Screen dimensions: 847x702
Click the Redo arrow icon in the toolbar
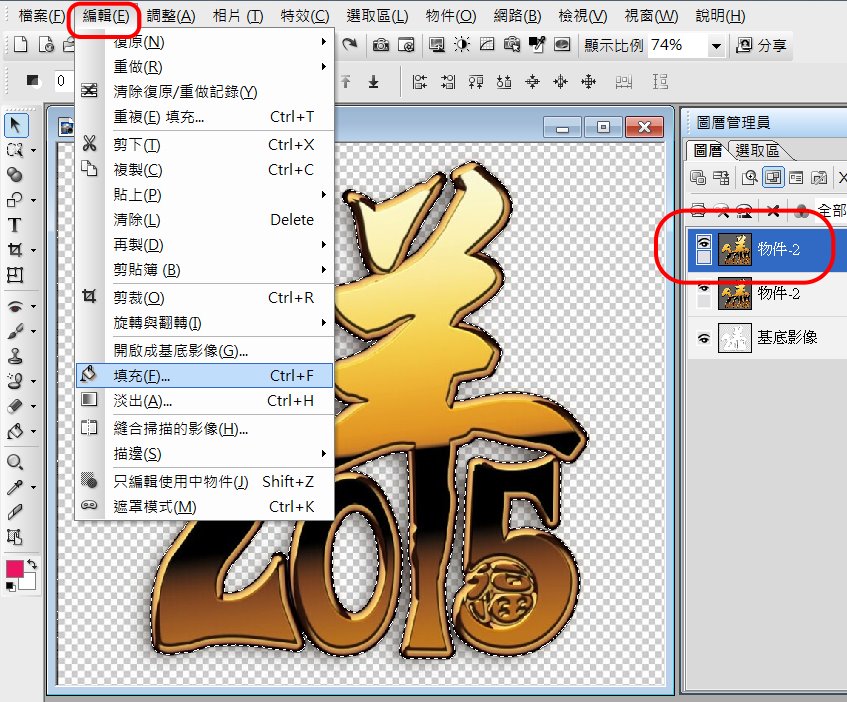point(349,44)
